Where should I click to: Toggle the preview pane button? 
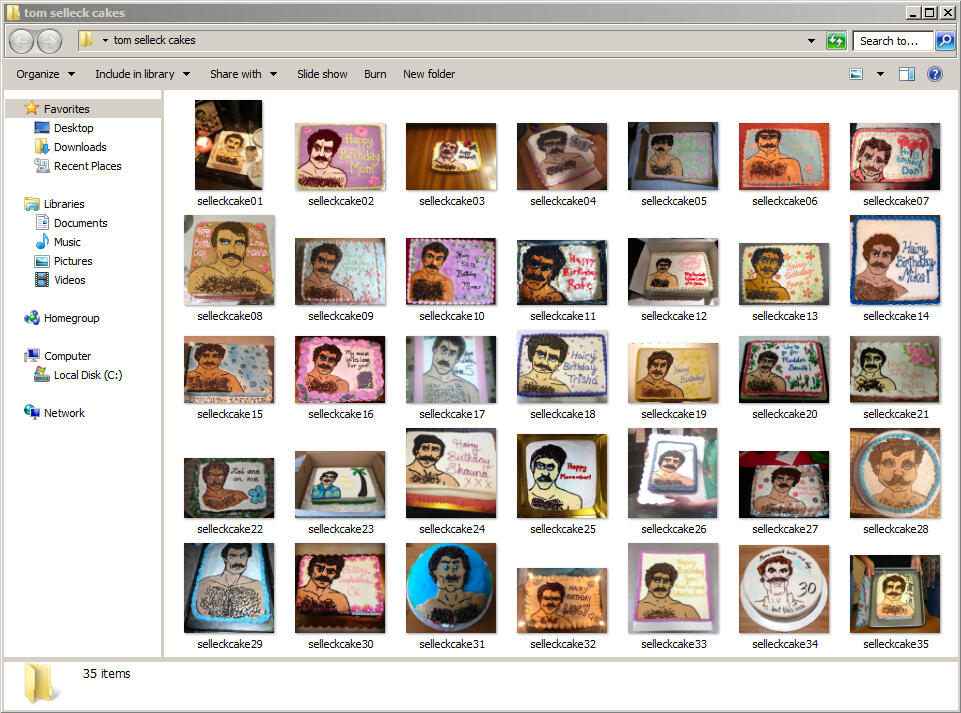coord(907,74)
